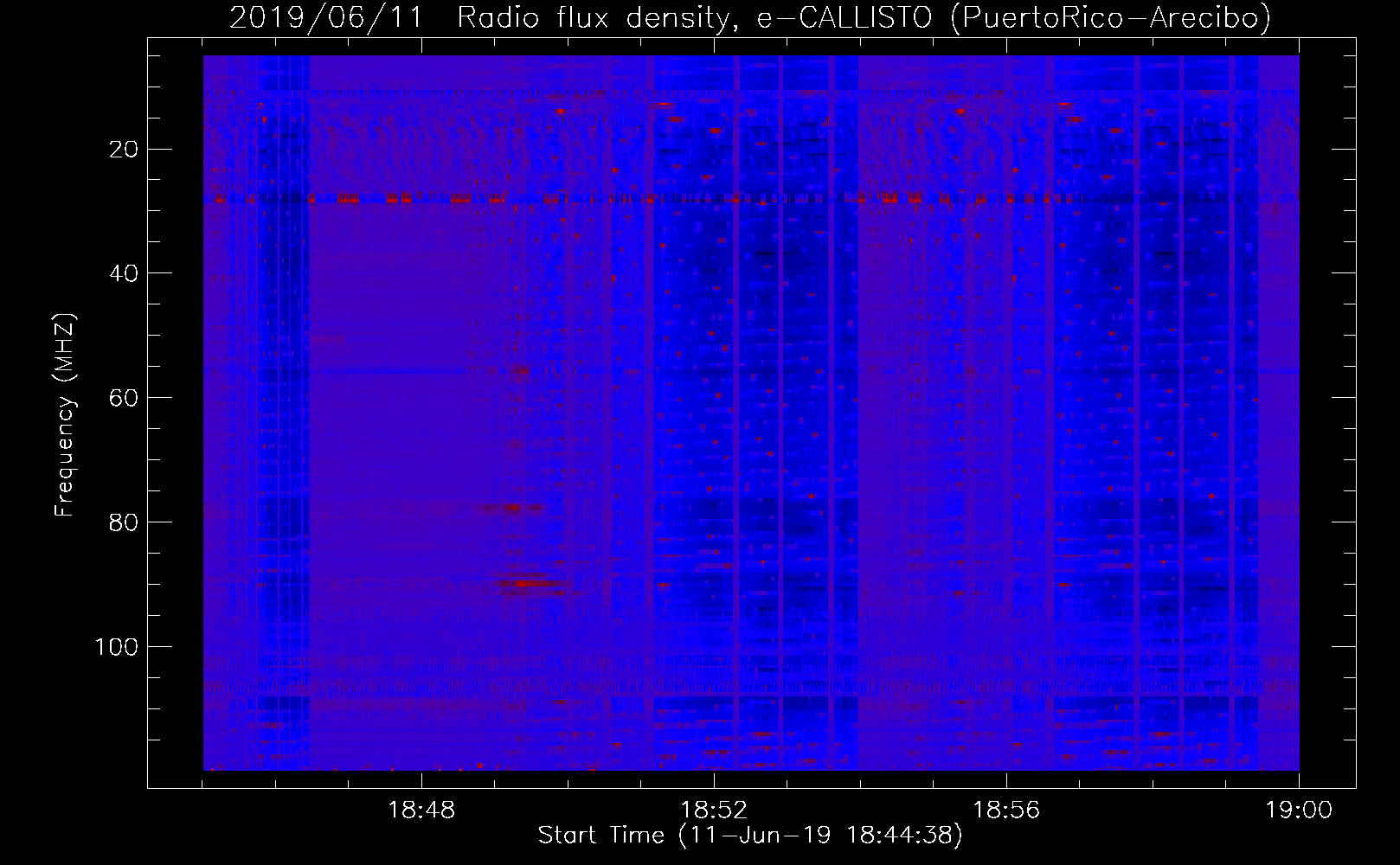Screen dimensions: 1400x865
Task: Click the 18:52 time tick label
Action: [x=714, y=811]
